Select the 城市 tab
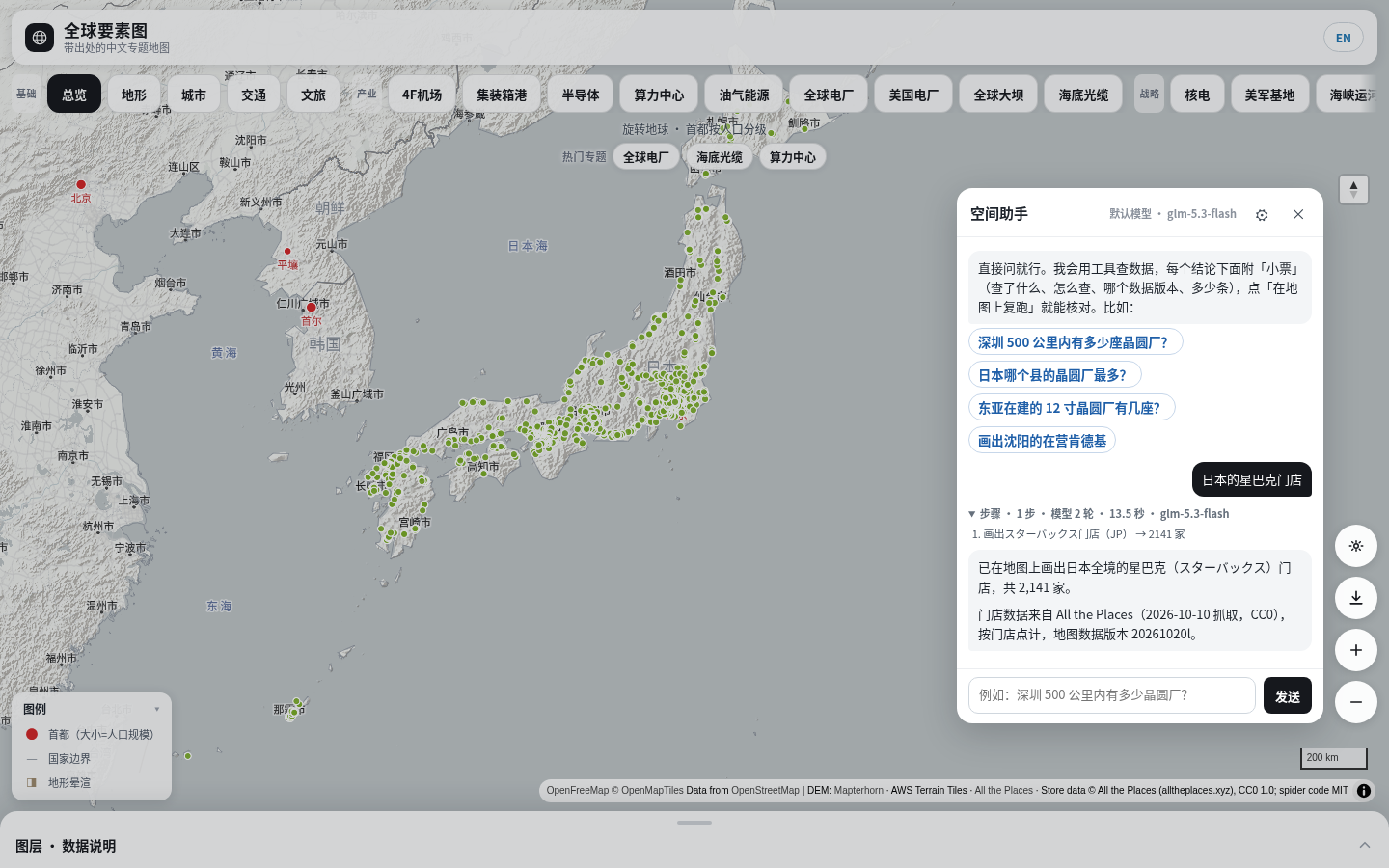1389x868 pixels. coord(194,95)
